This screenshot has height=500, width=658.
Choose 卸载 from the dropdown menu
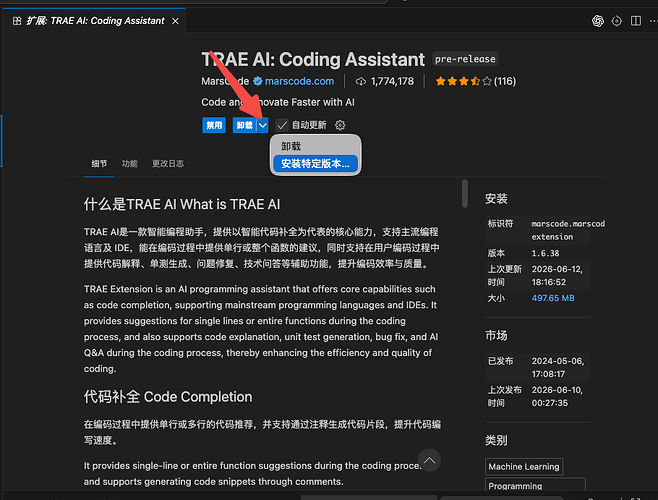tap(315, 146)
